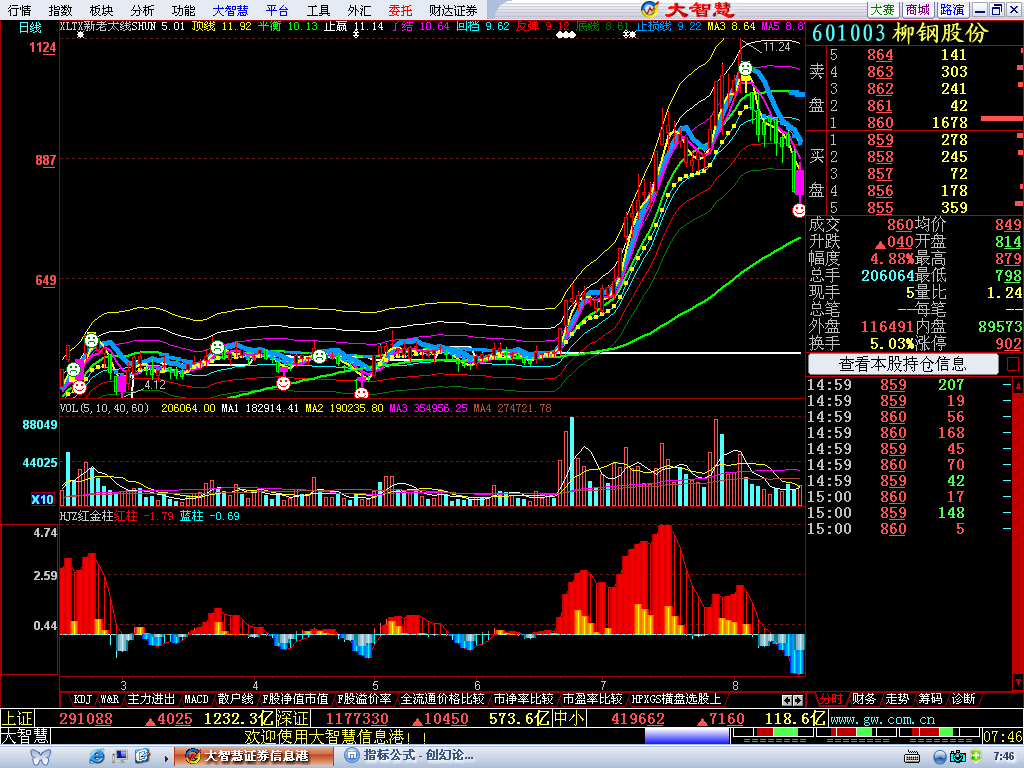This screenshot has width=1024, height=768.
Task: Click the show desktop quick launch icon
Action: [x=120, y=756]
